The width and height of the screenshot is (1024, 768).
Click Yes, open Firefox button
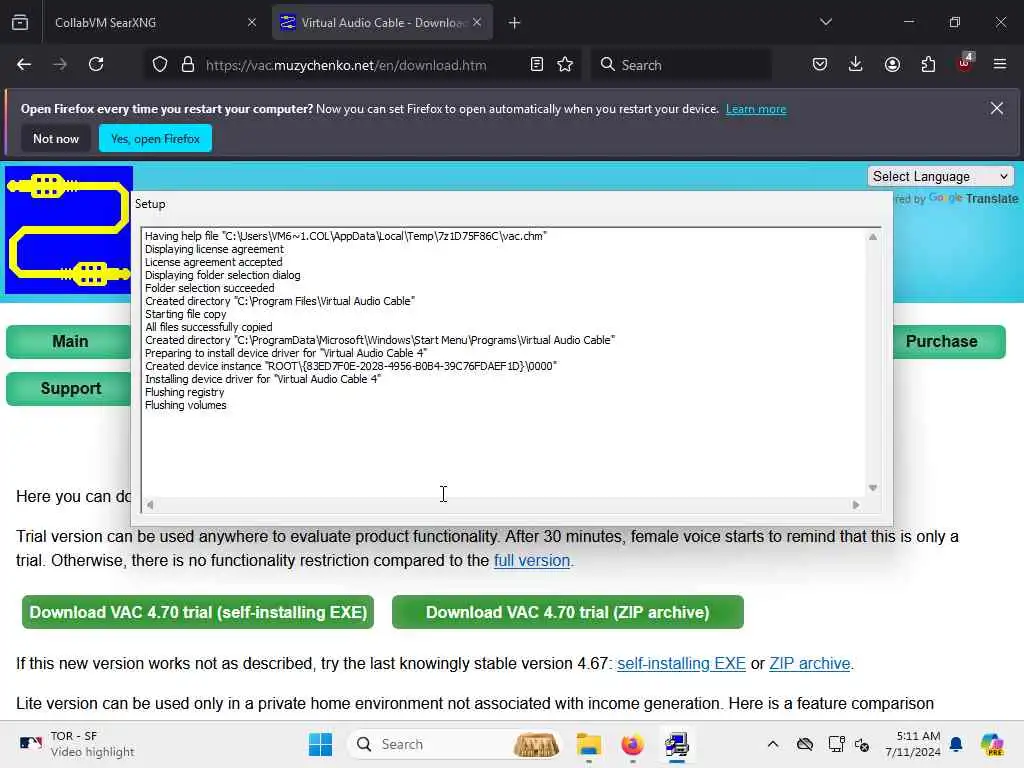click(x=155, y=138)
